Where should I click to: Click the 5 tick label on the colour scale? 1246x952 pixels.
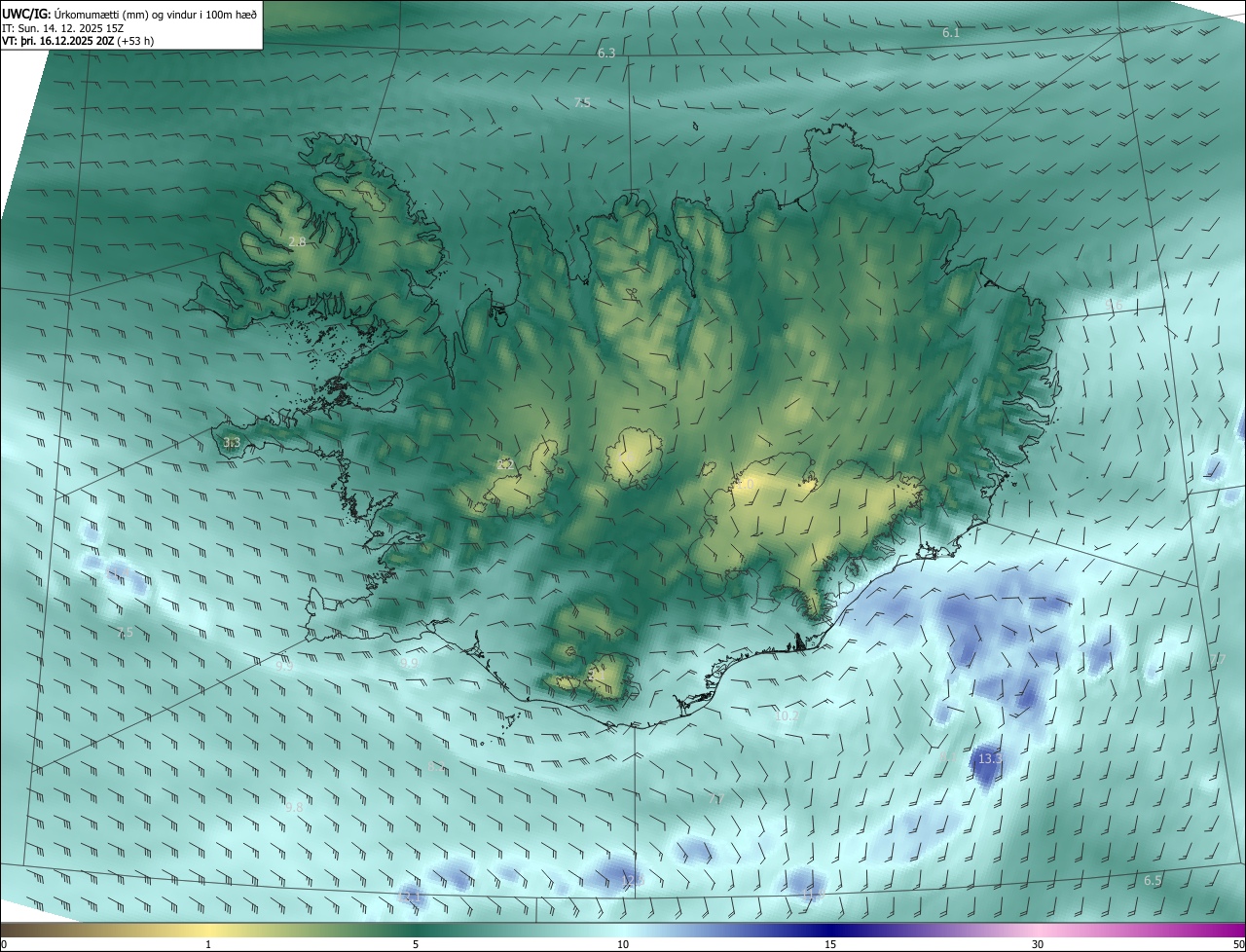pyautogui.click(x=416, y=945)
